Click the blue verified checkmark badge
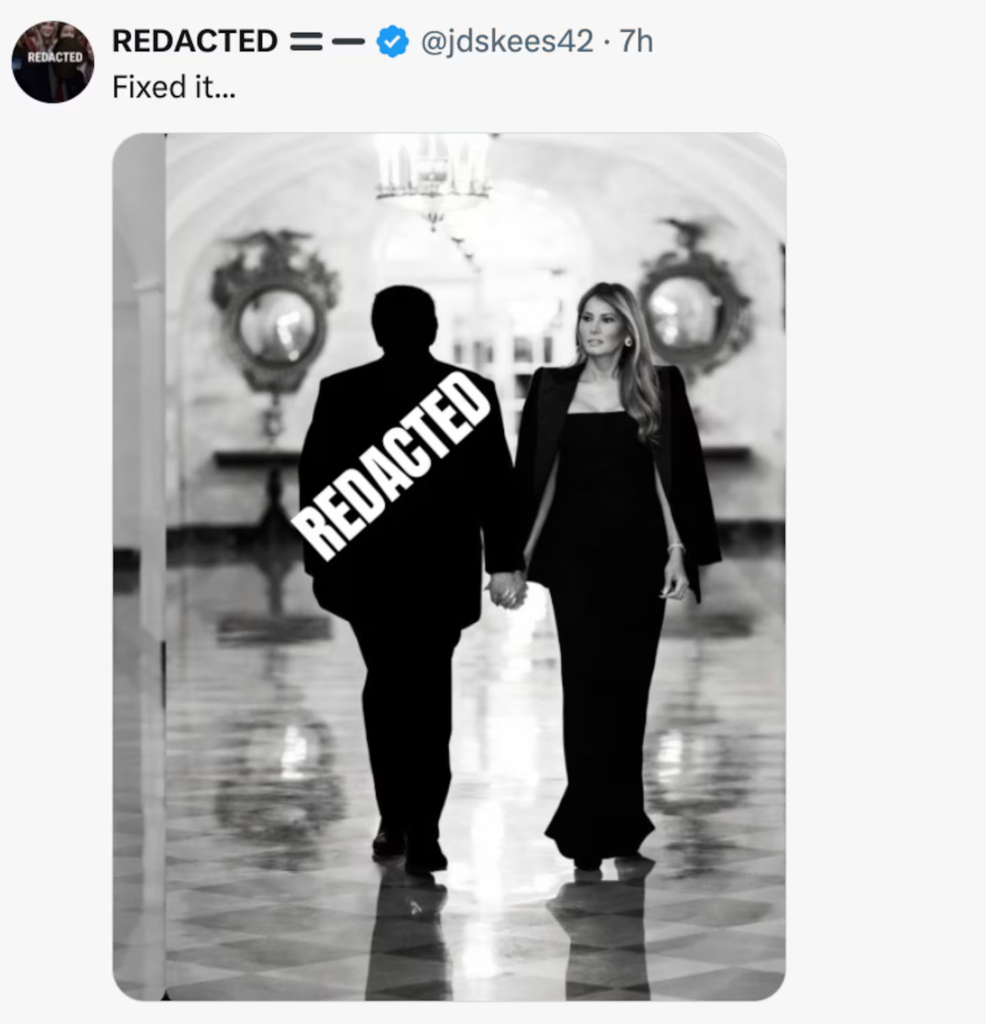 tap(393, 42)
